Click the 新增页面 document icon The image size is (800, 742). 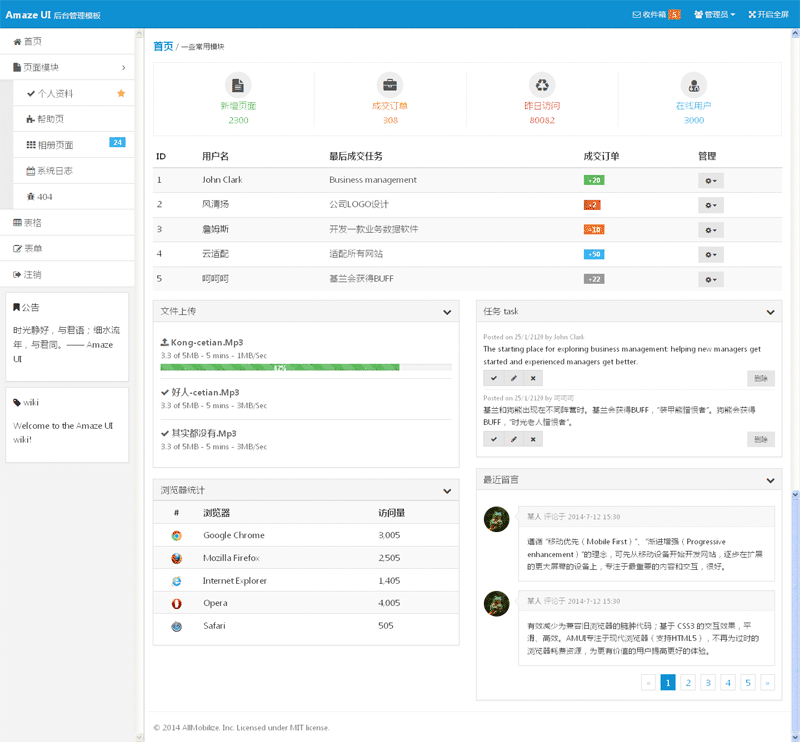click(237, 85)
